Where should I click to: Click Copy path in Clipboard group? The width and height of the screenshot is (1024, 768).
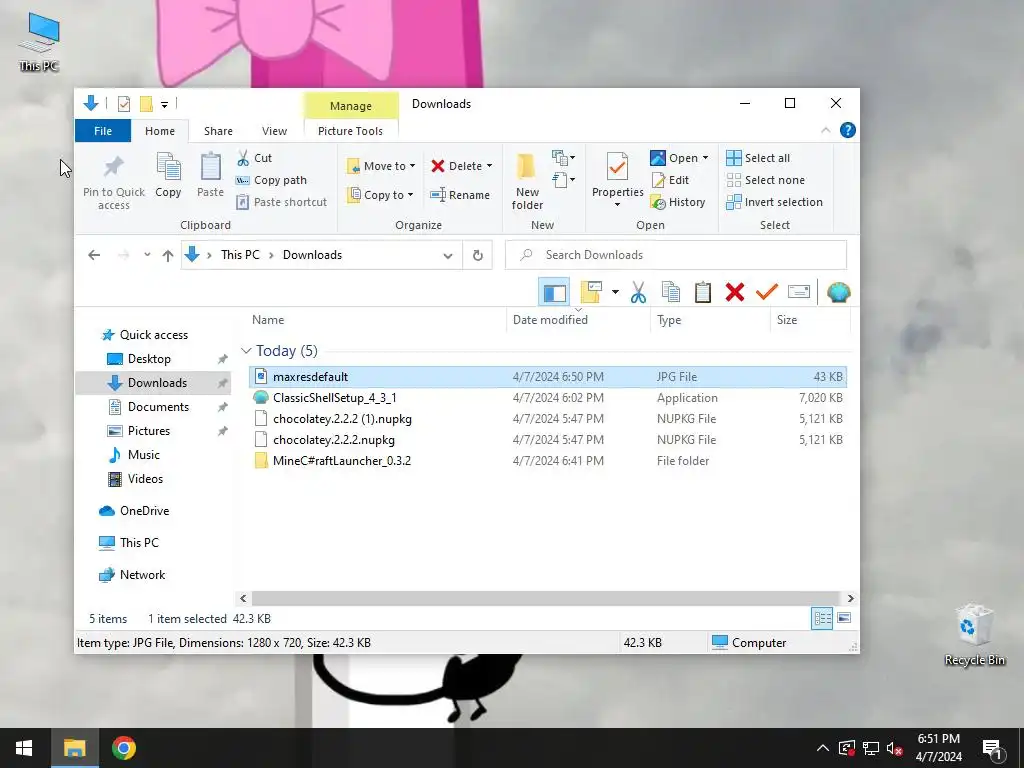click(271, 180)
